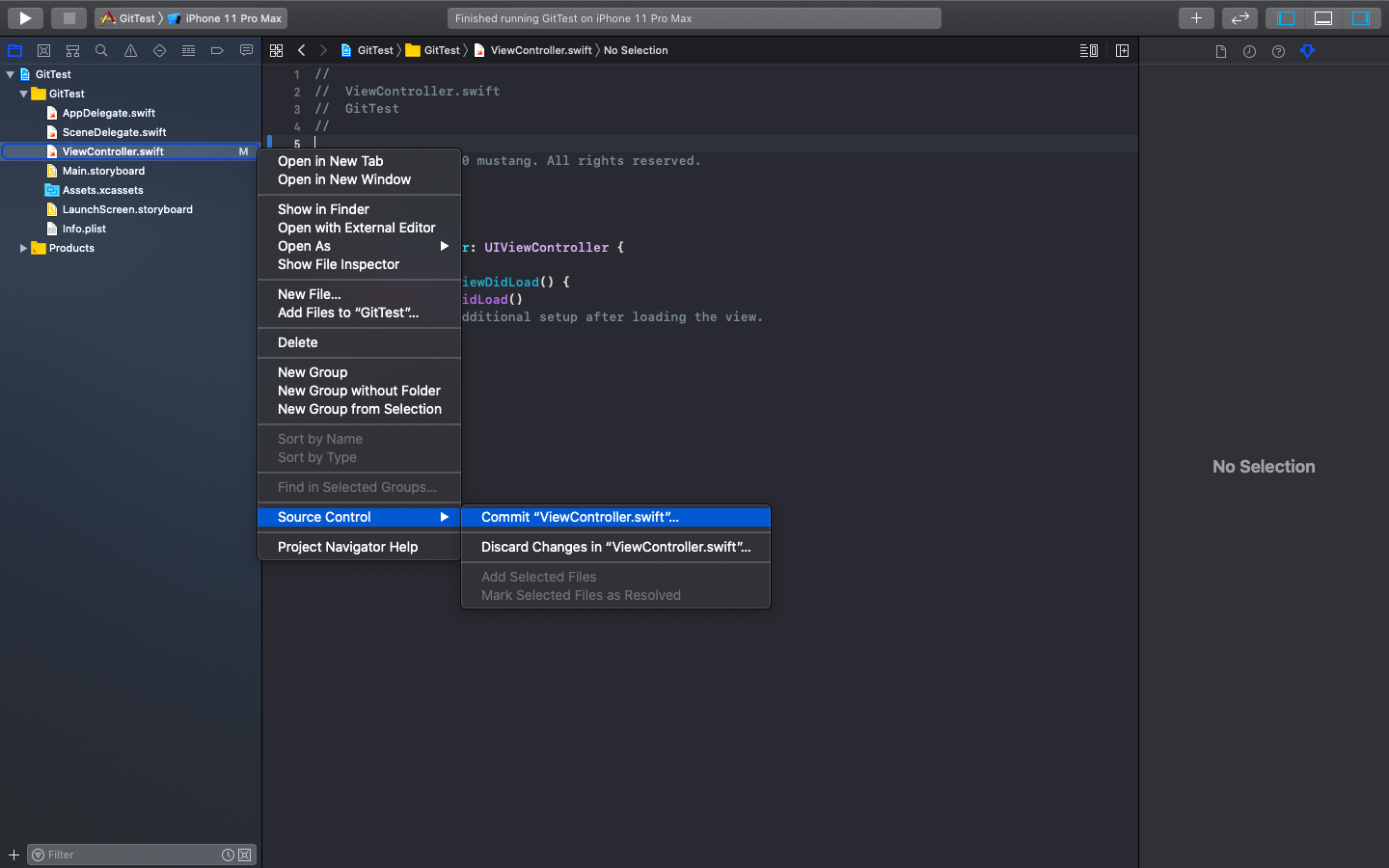
Task: Open the Breakpoint navigator icon
Action: pyautogui.click(x=217, y=50)
